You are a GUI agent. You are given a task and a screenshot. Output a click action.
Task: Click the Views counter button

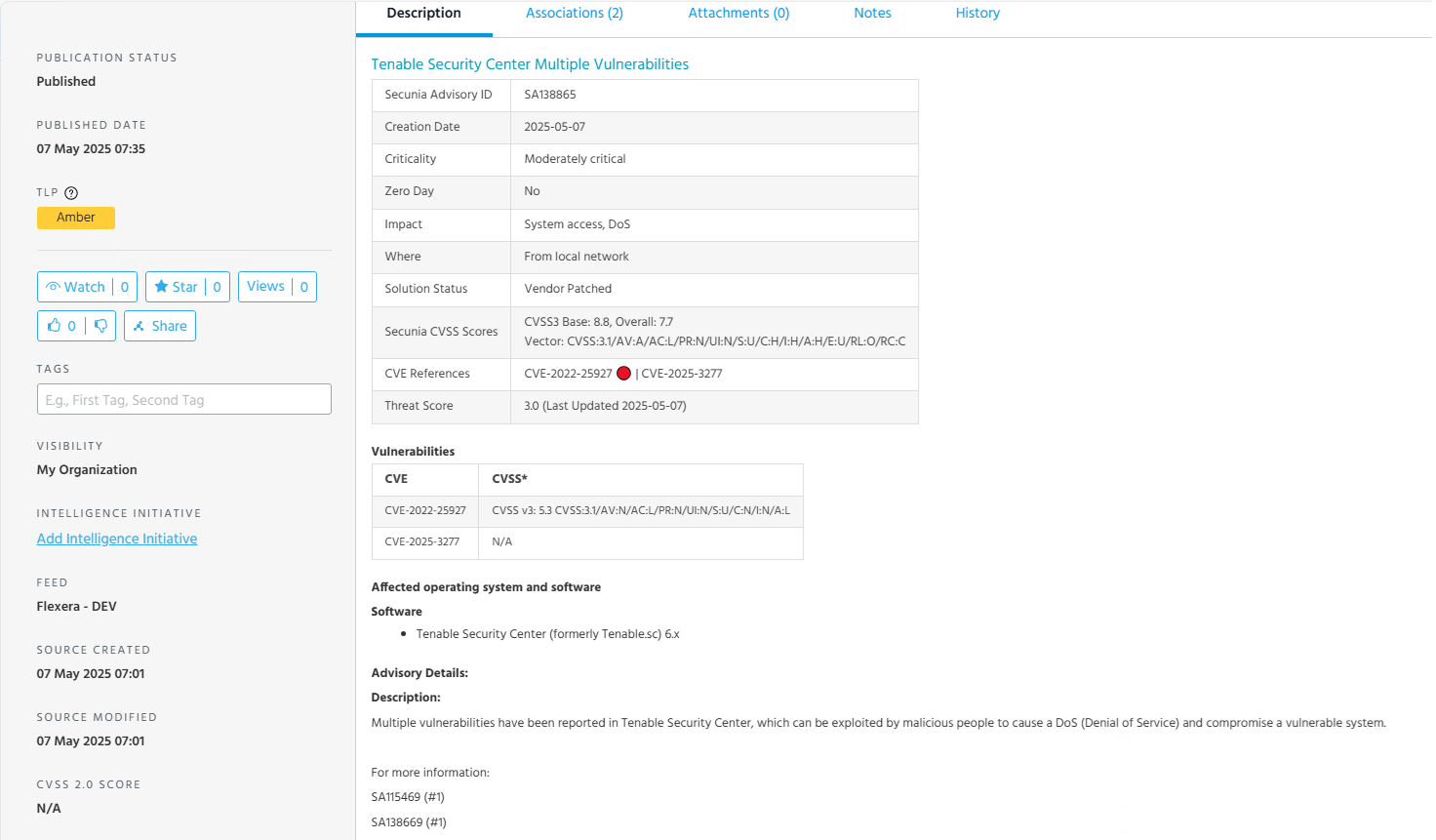click(277, 287)
